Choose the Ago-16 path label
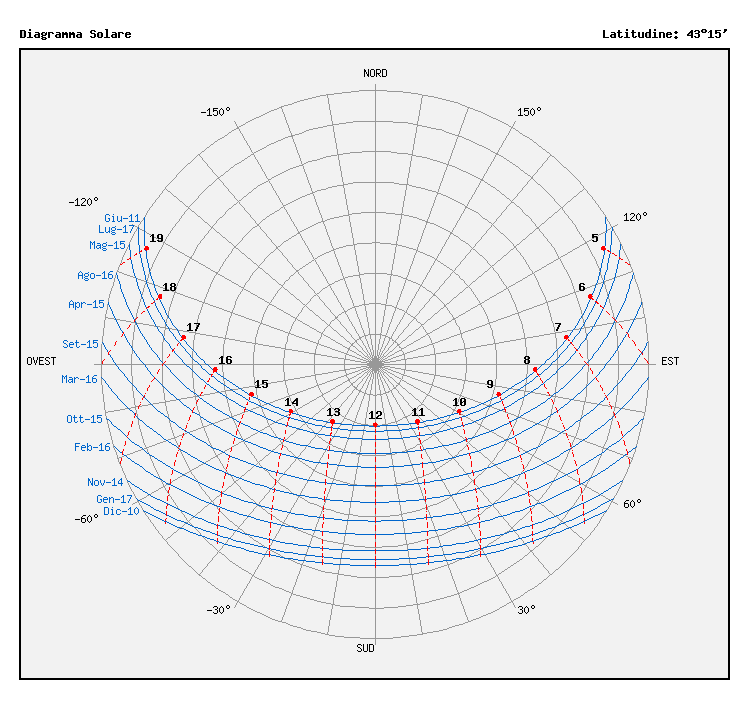Screen dimensions: 742x702 click(x=95, y=275)
